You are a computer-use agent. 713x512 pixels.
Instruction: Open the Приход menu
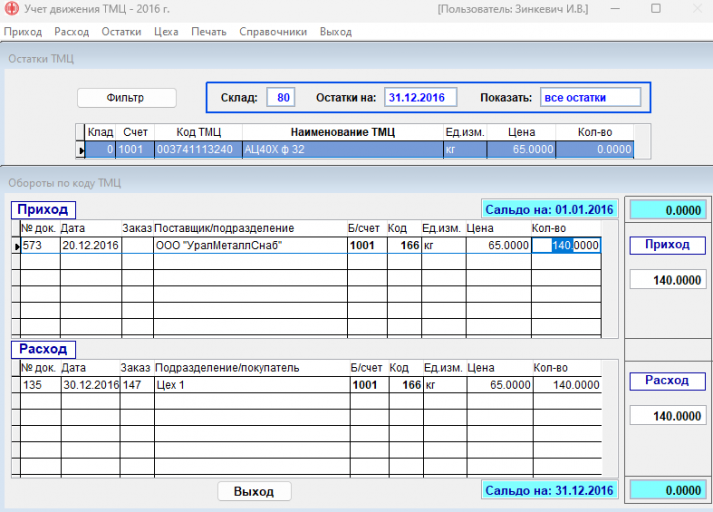(x=23, y=32)
